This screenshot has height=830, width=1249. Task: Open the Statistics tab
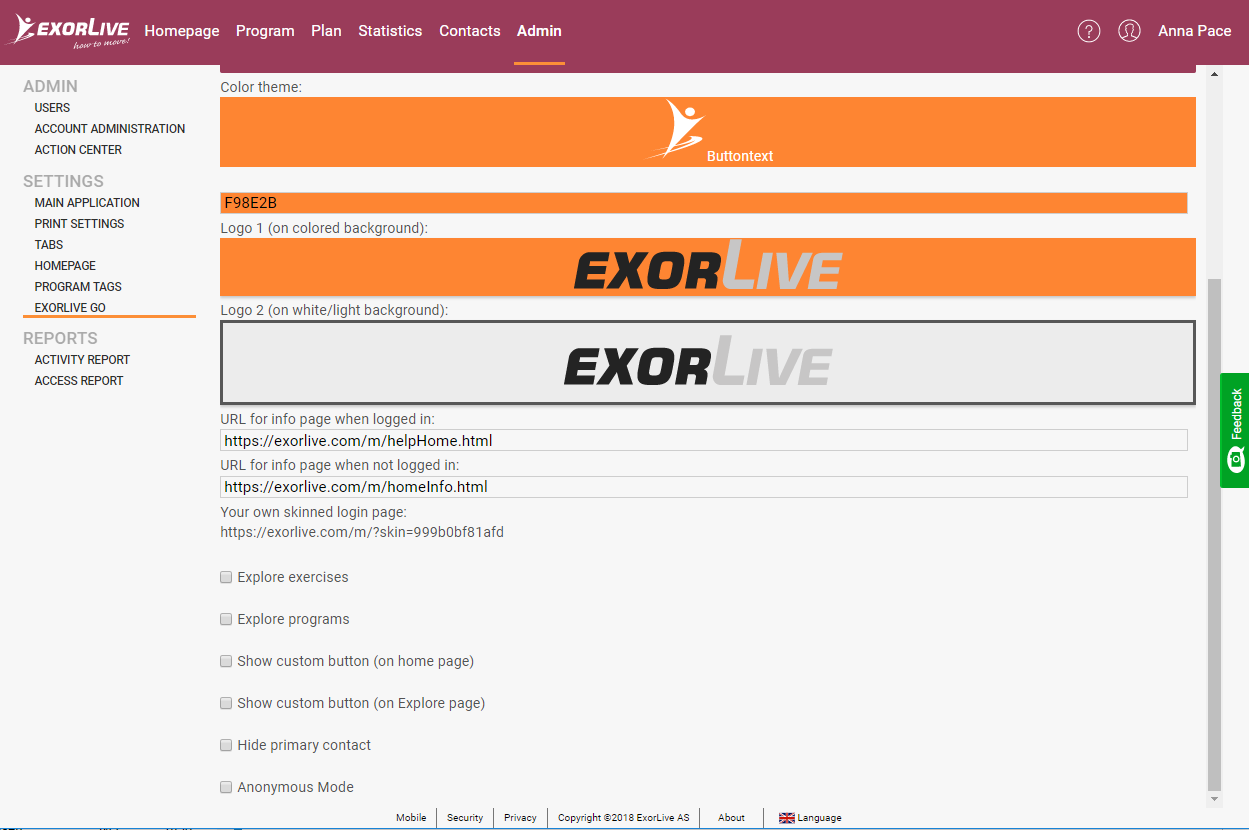(x=390, y=31)
